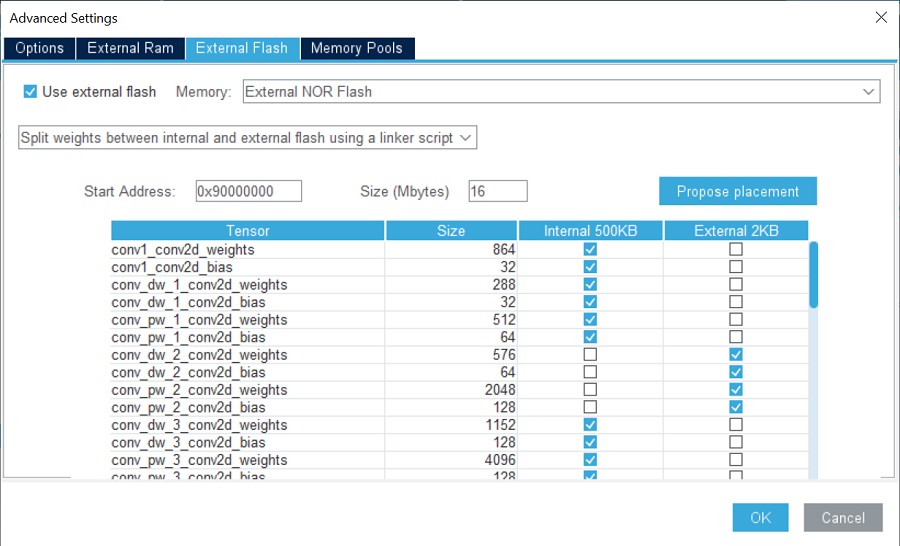Uncheck External for conv_dw_2_conv2d_bias
The image size is (900, 546).
point(736,372)
